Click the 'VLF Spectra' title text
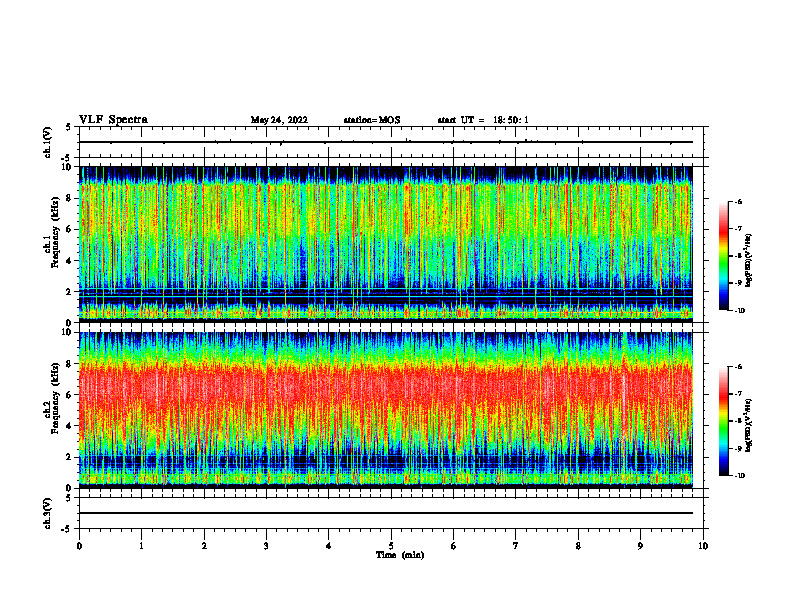 coord(113,120)
